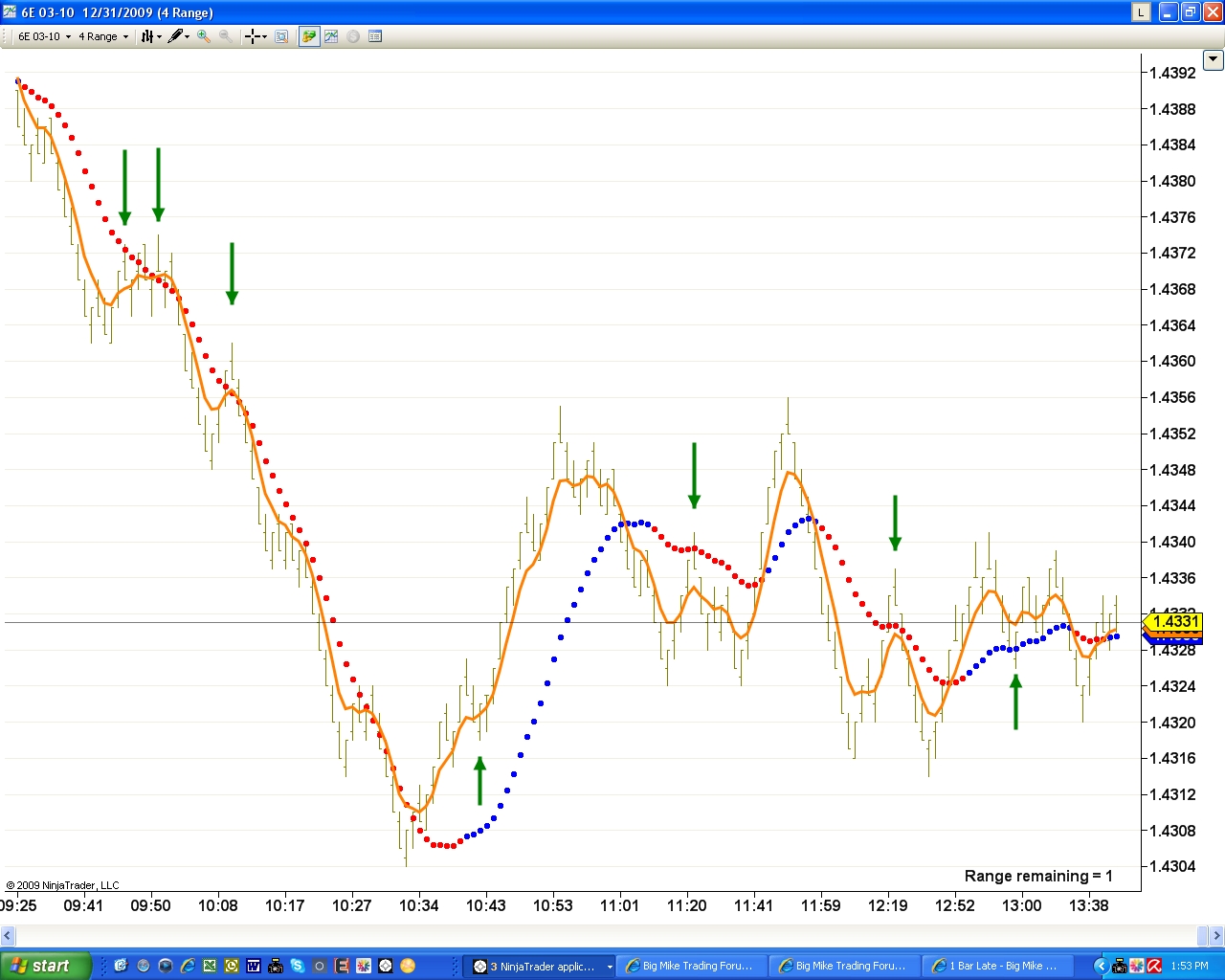Screen dimensions: 1225x980
Task: Launch Internet Explorer from quick launch
Action: [188, 966]
